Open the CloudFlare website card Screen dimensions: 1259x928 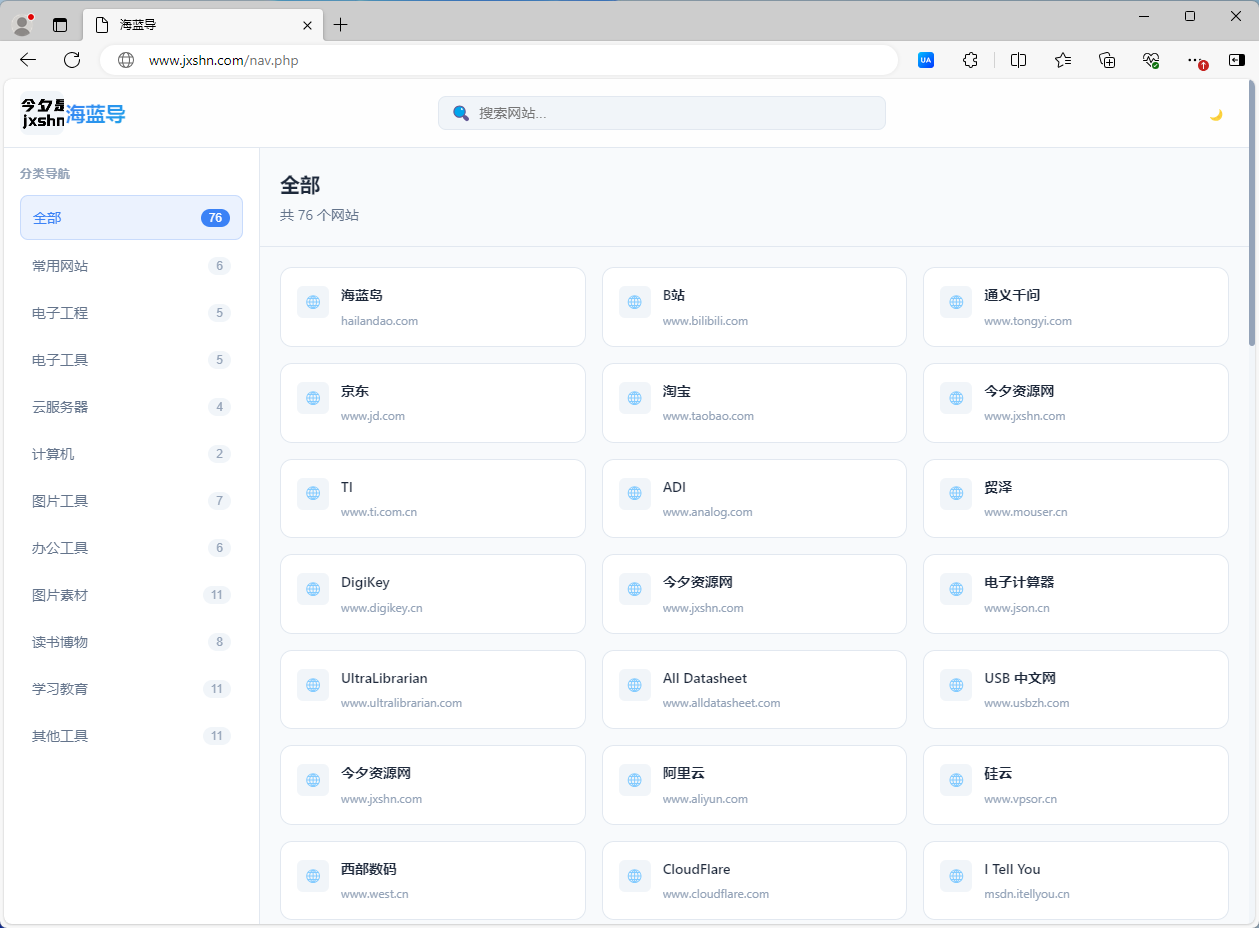pos(754,880)
